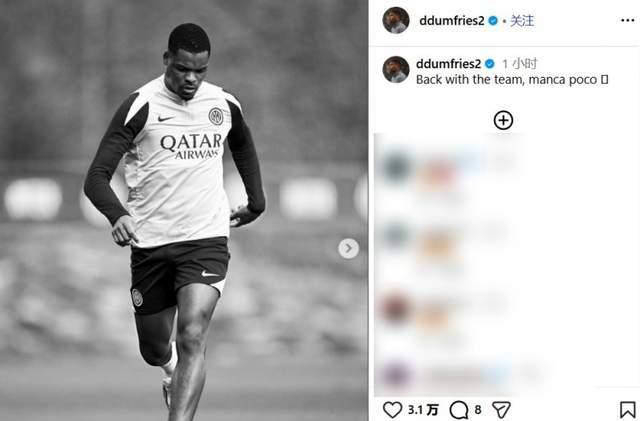This screenshot has height=421, width=640.
Task: Open the three-dot more options menu
Action: (627, 20)
